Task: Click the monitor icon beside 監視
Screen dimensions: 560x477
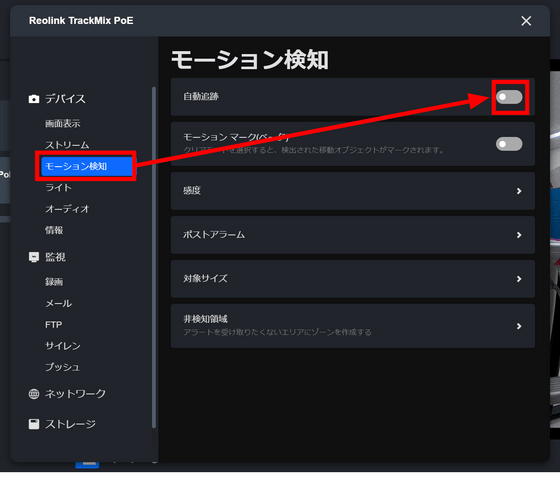Action: click(x=34, y=257)
